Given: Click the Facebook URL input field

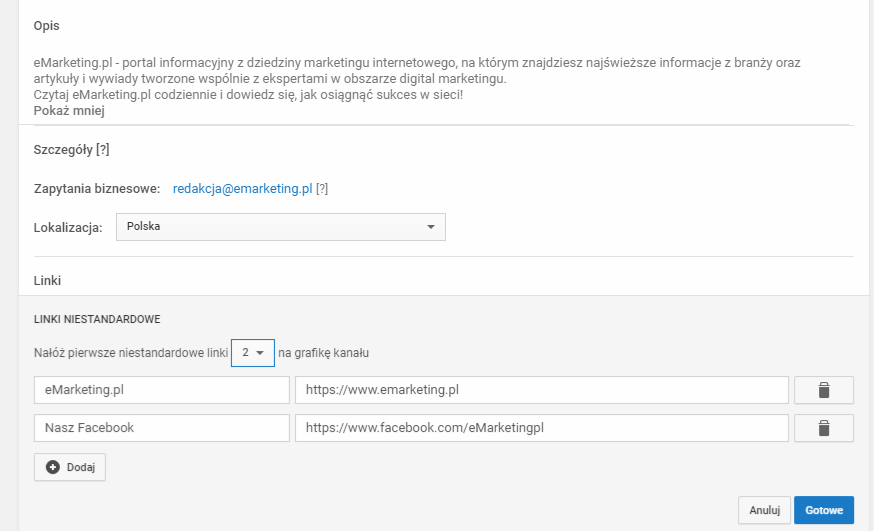Looking at the screenshot, I should point(541,428).
